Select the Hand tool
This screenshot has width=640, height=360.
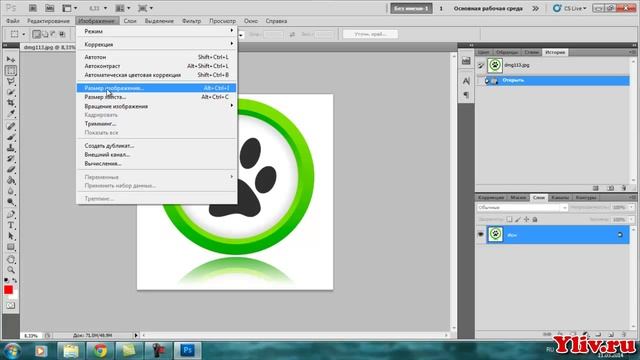(11, 260)
